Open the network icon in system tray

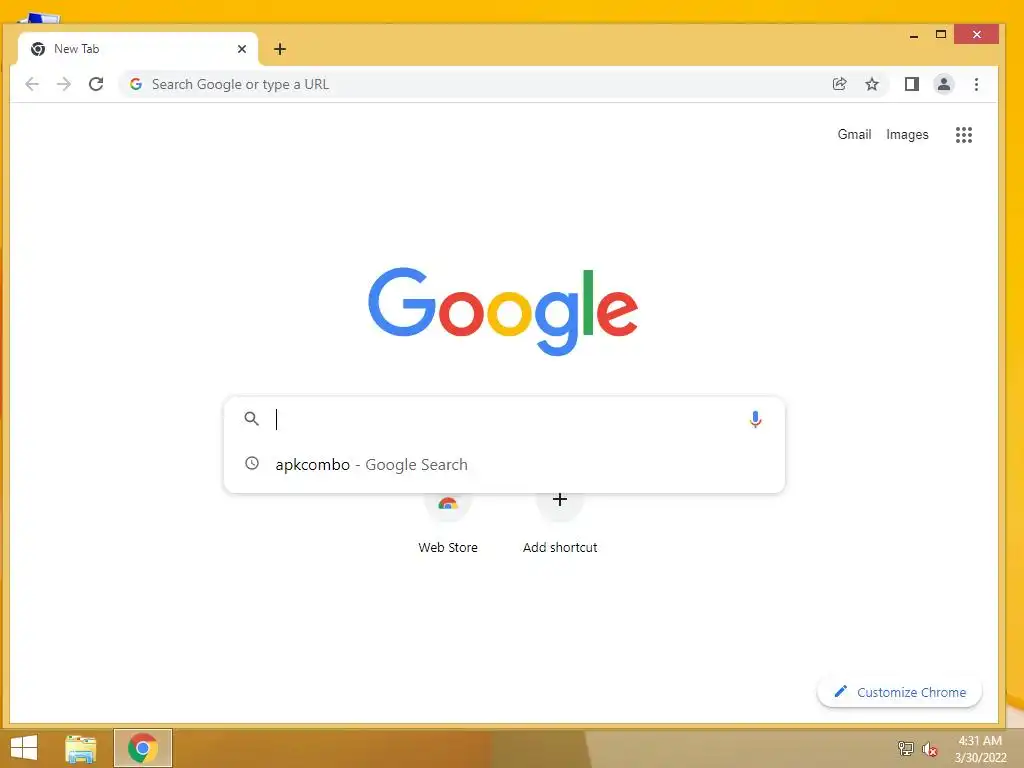[x=905, y=748]
